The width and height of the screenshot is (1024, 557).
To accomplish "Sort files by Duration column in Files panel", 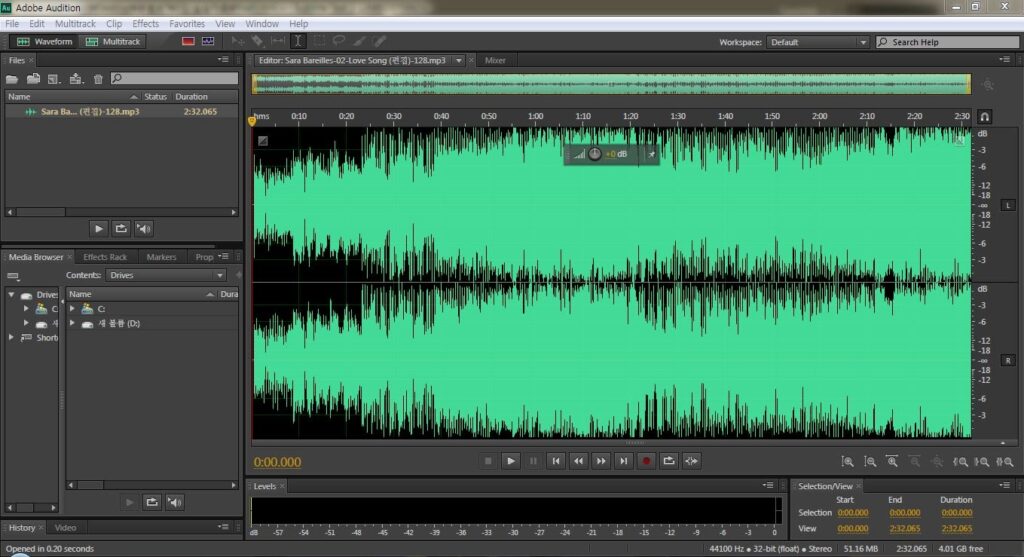I will click(204, 97).
